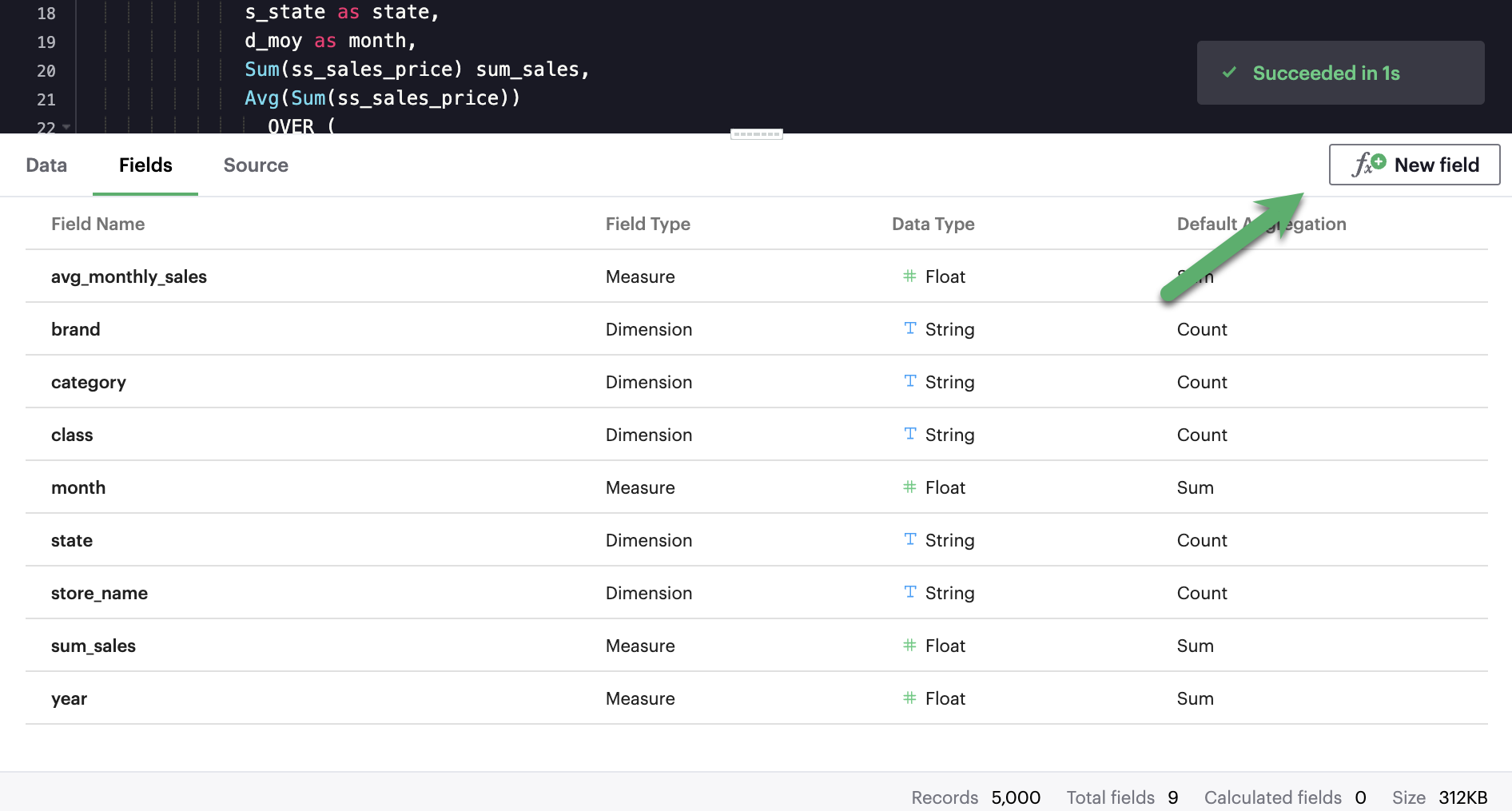Click the String type icon for class
This screenshot has height=811, width=1512.
point(909,434)
